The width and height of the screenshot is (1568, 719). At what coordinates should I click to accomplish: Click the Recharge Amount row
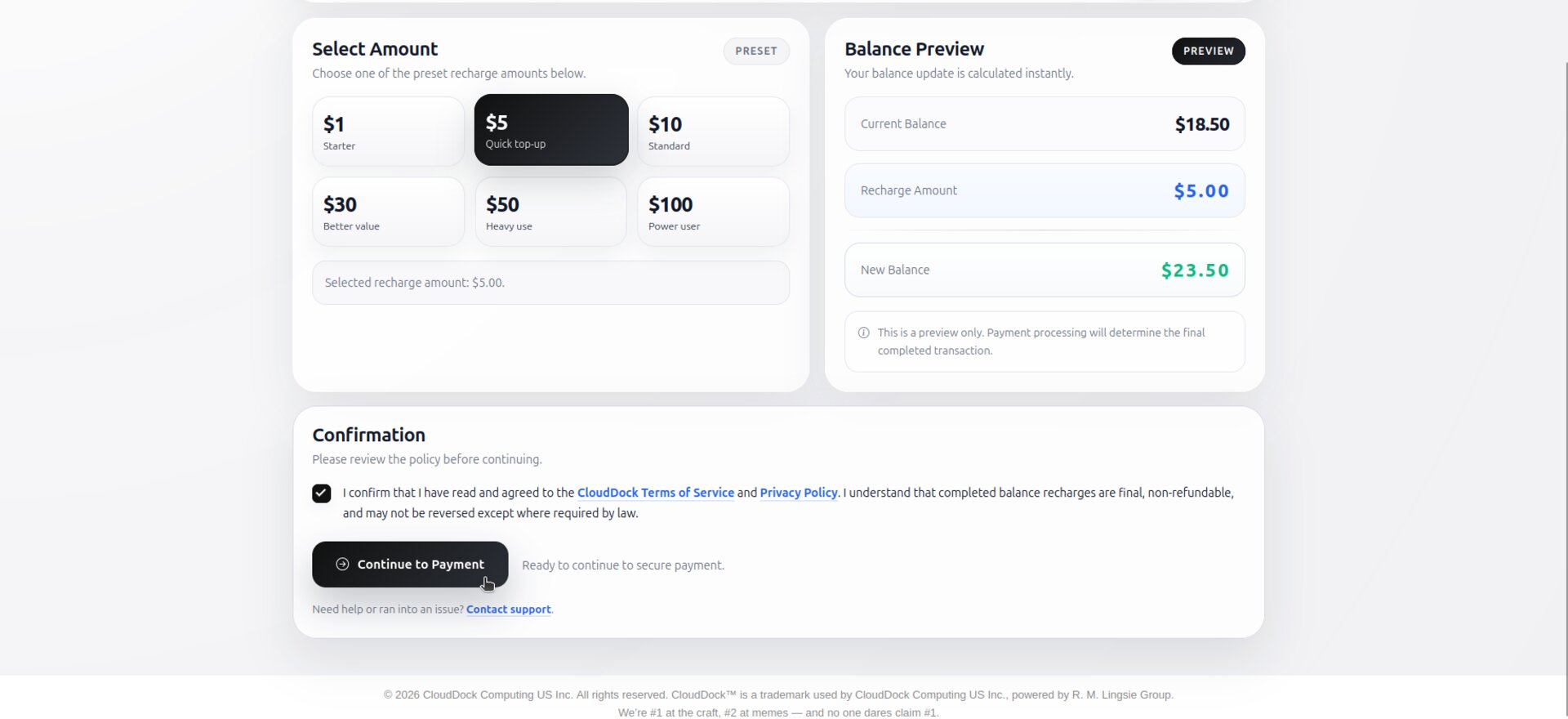1045,190
